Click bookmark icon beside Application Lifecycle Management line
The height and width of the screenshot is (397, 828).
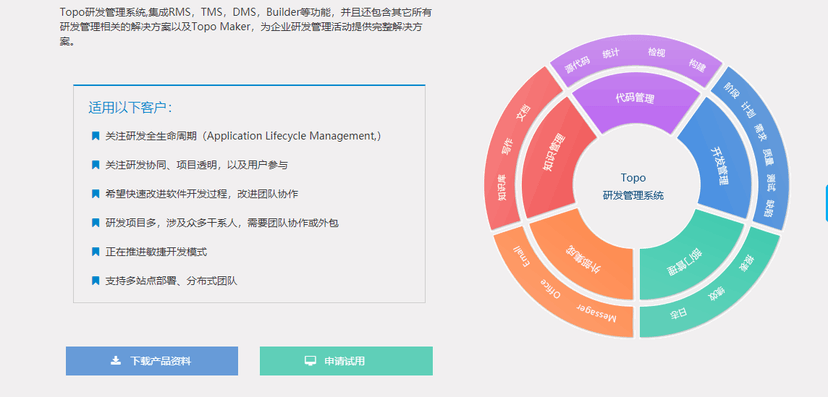point(96,136)
